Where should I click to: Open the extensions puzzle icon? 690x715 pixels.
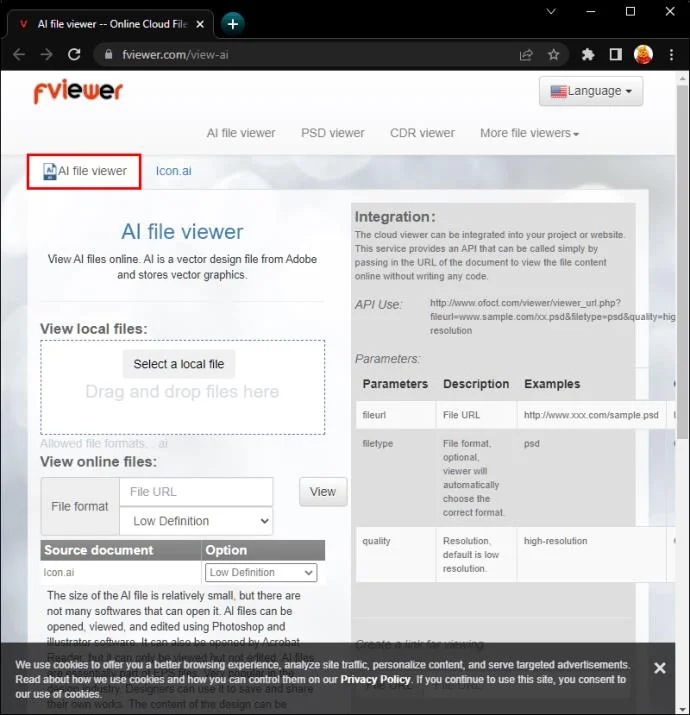tap(588, 55)
